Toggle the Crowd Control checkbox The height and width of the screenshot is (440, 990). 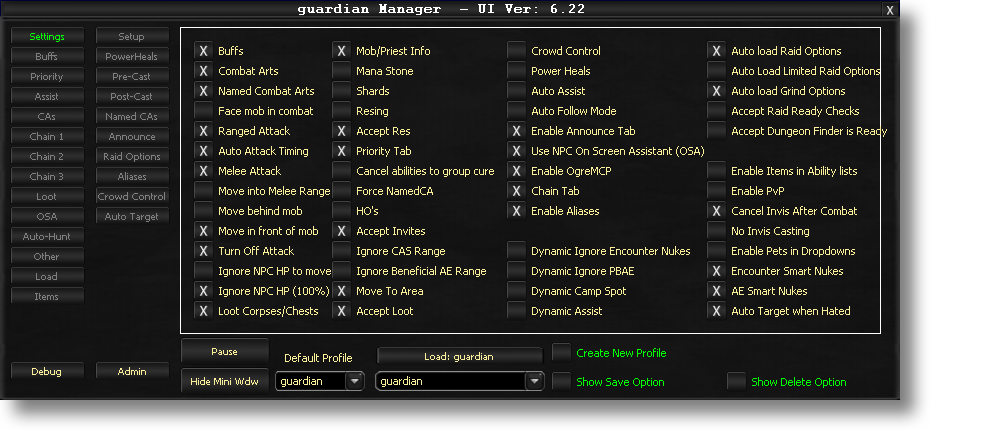[516, 51]
